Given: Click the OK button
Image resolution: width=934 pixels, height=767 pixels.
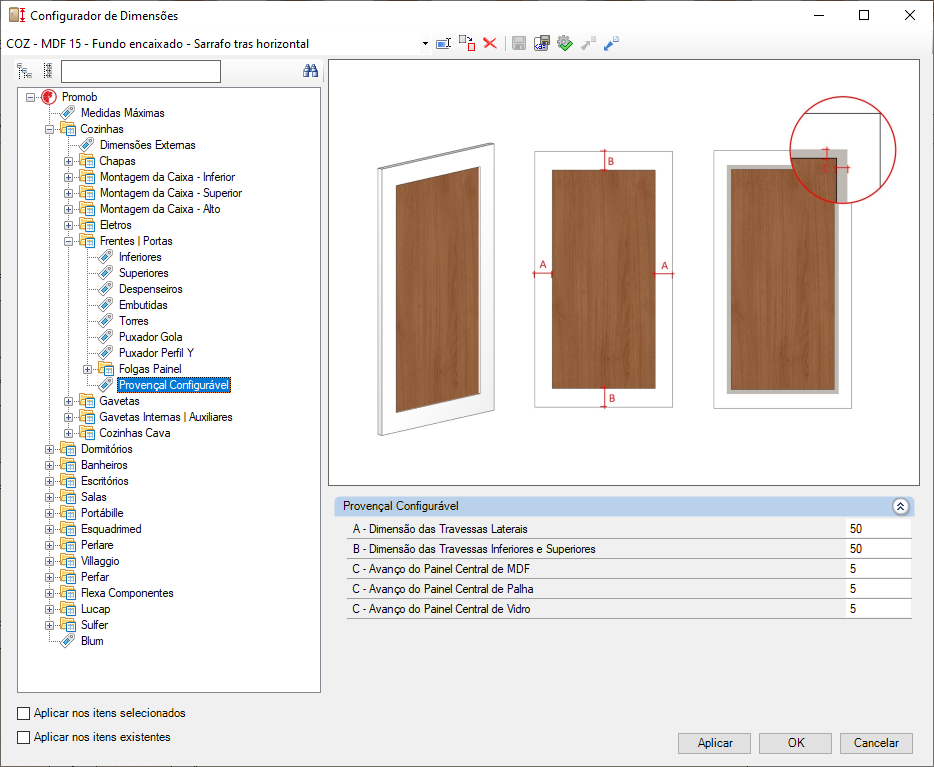Looking at the screenshot, I should point(796,743).
